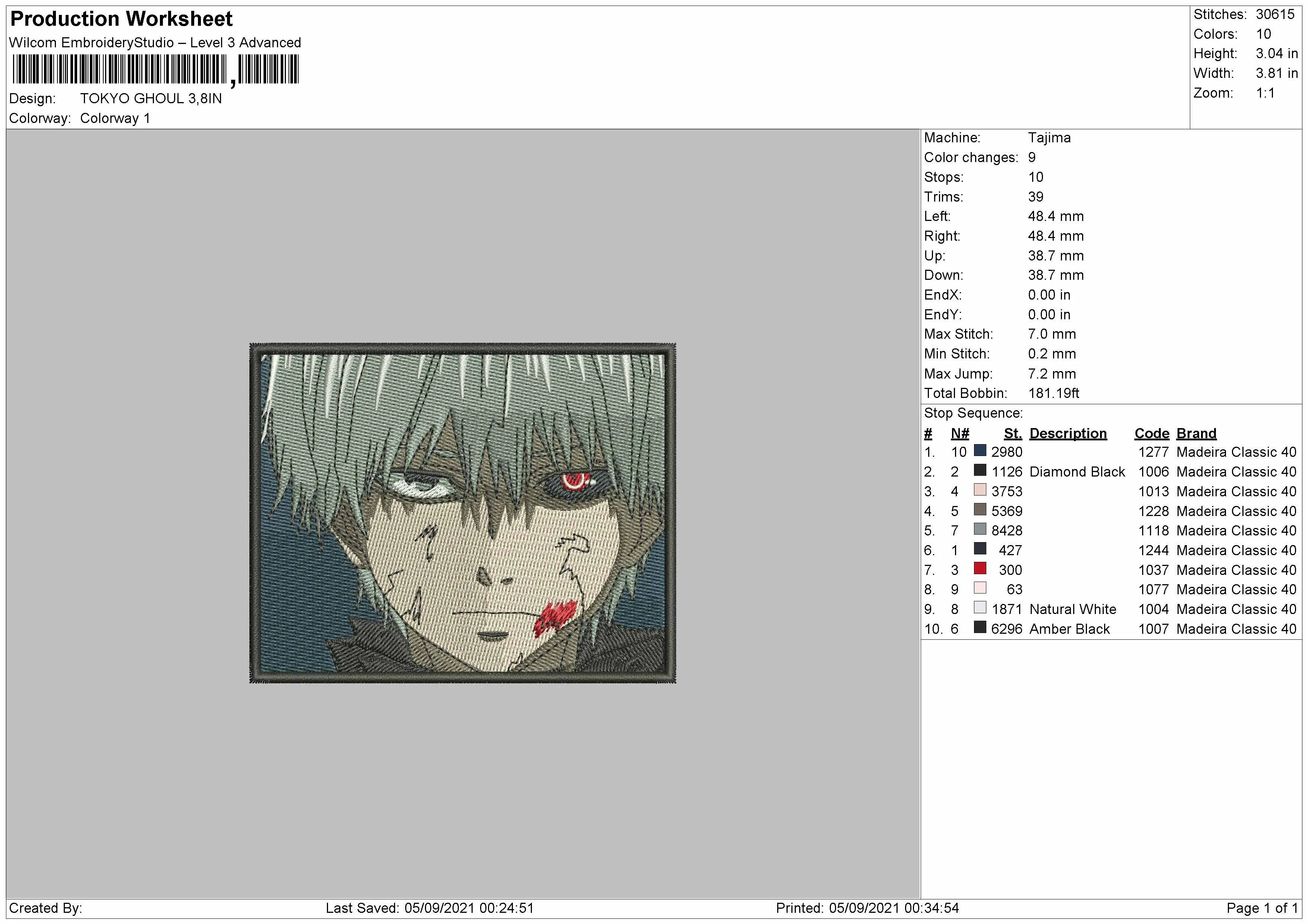
Task: Select the pink swatch for code 1013
Action: click(x=980, y=490)
